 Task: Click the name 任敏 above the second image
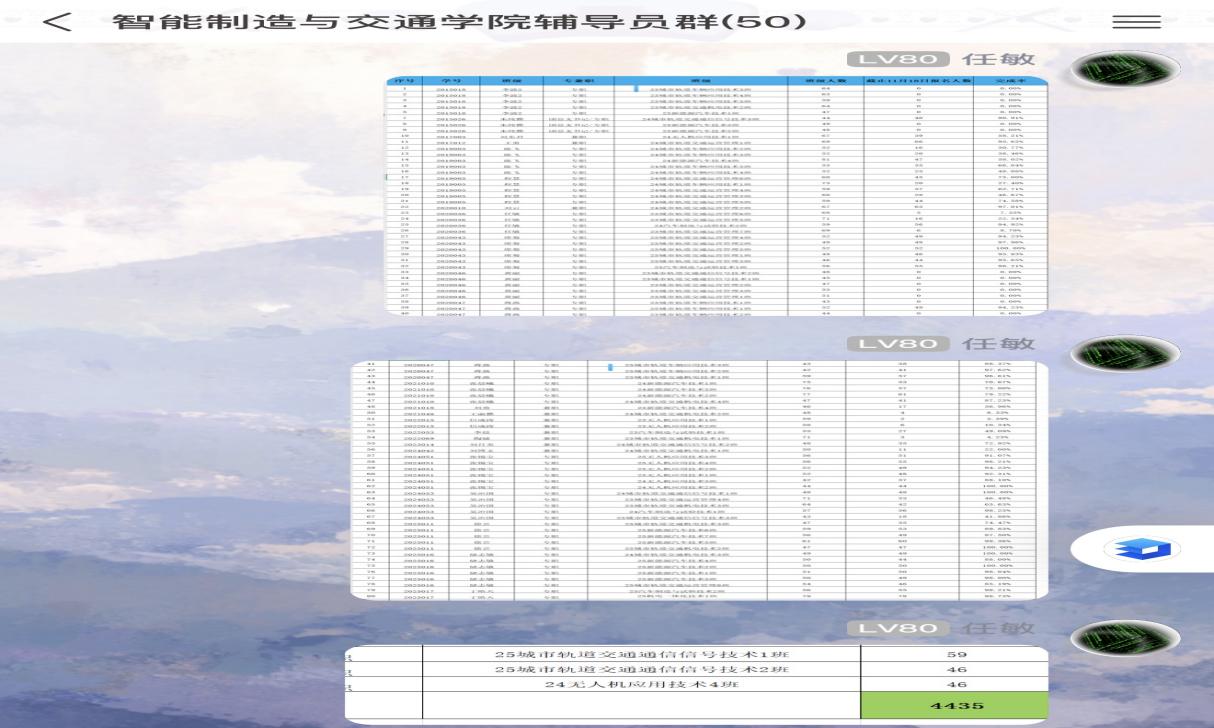pyautogui.click(x=996, y=344)
